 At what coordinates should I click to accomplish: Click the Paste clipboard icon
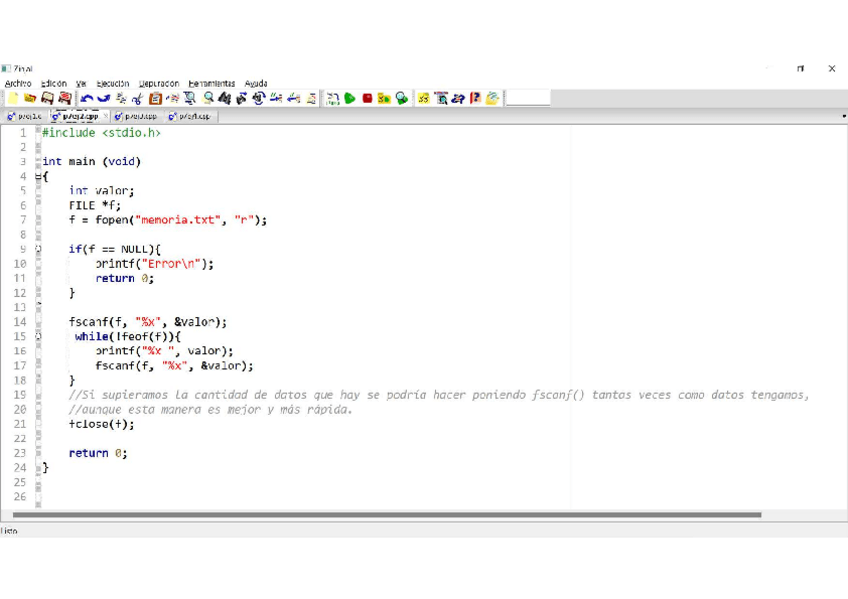click(155, 98)
